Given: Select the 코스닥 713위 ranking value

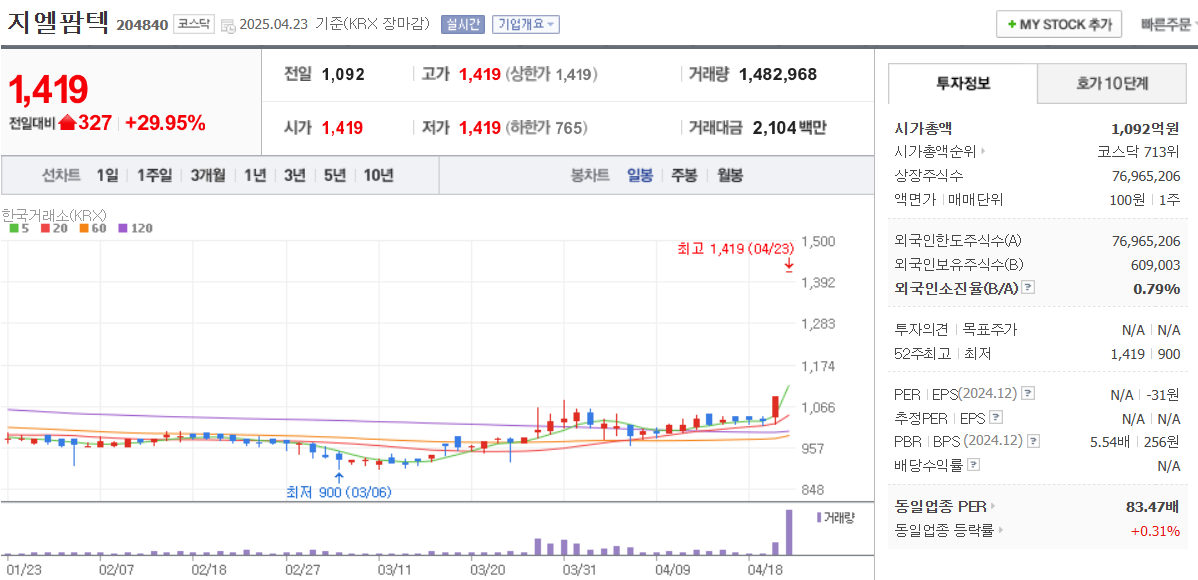Looking at the screenshot, I should [x=1138, y=151].
